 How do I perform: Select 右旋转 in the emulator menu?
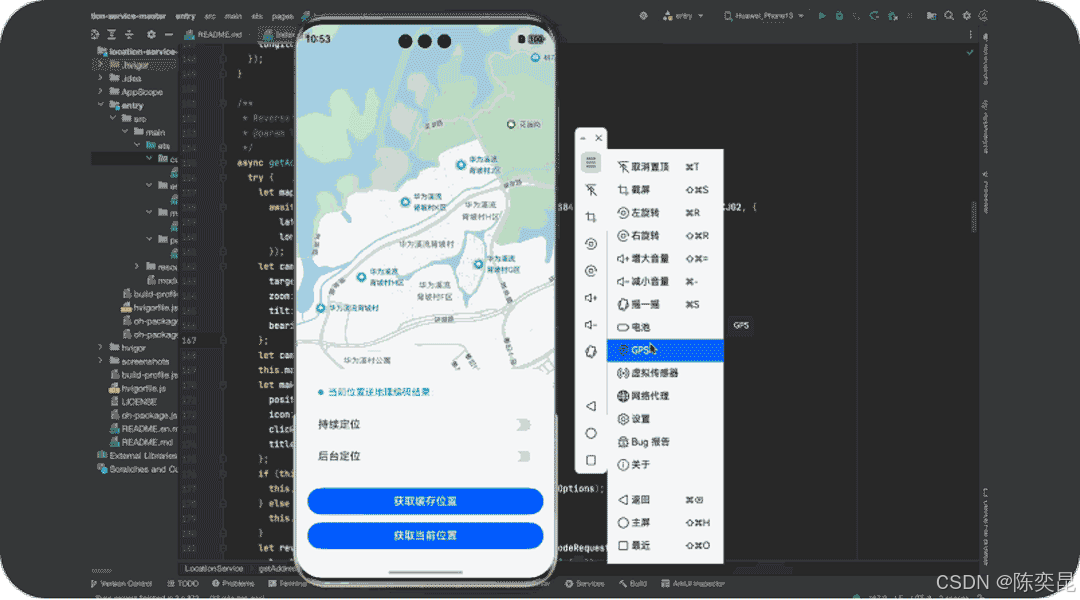click(x=665, y=236)
